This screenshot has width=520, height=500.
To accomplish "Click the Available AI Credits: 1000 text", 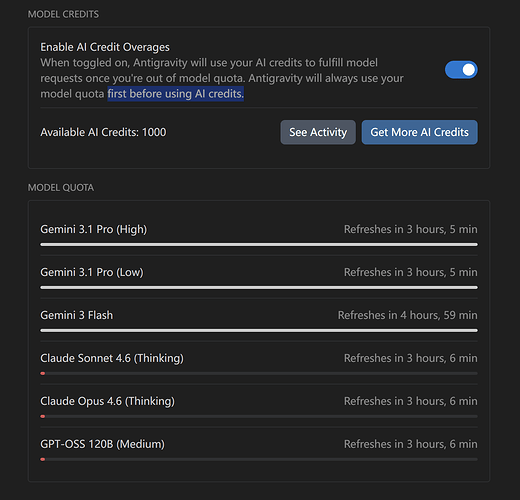I will pyautogui.click(x=103, y=132).
